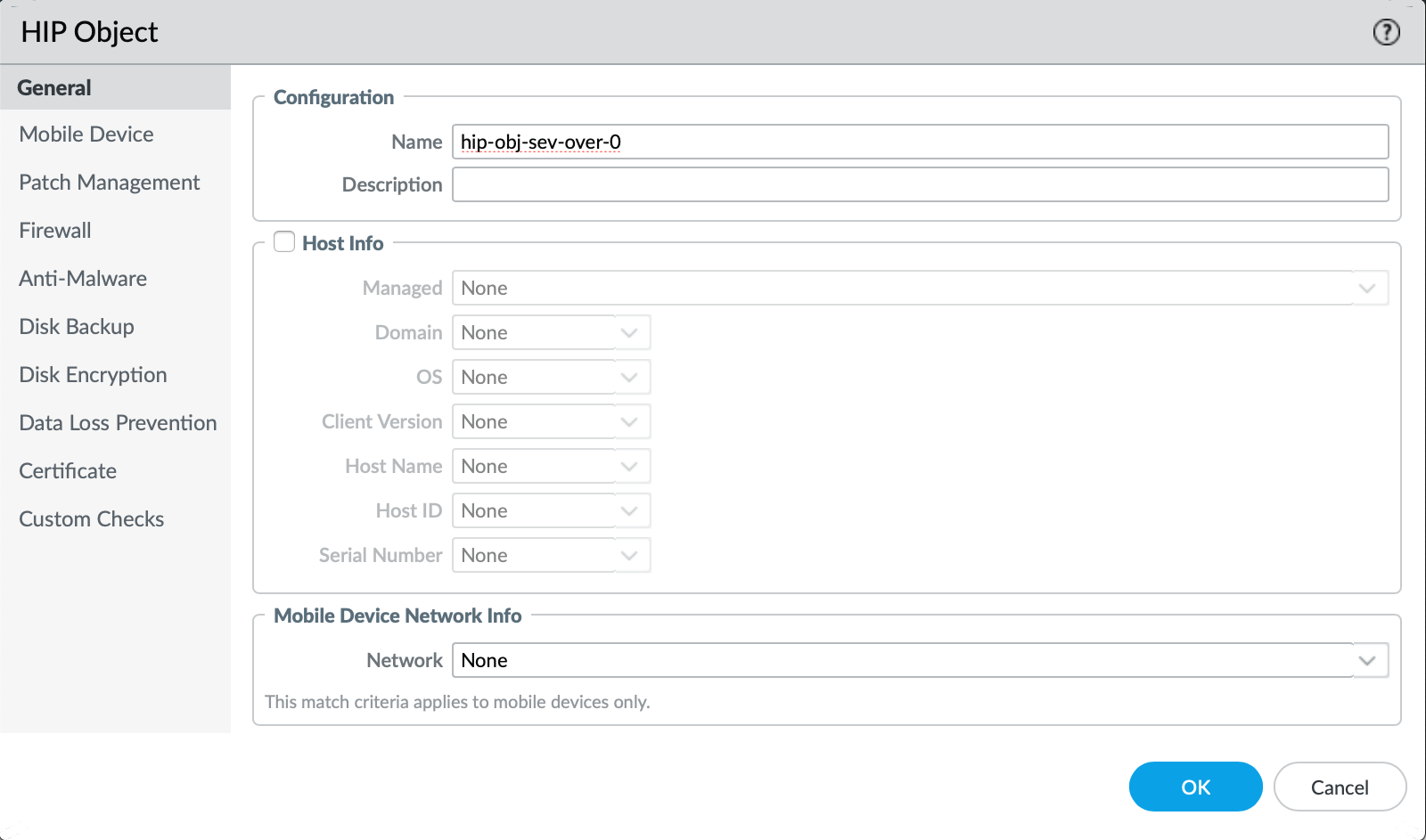
Task: Focus the Description input field
Action: [x=920, y=184]
